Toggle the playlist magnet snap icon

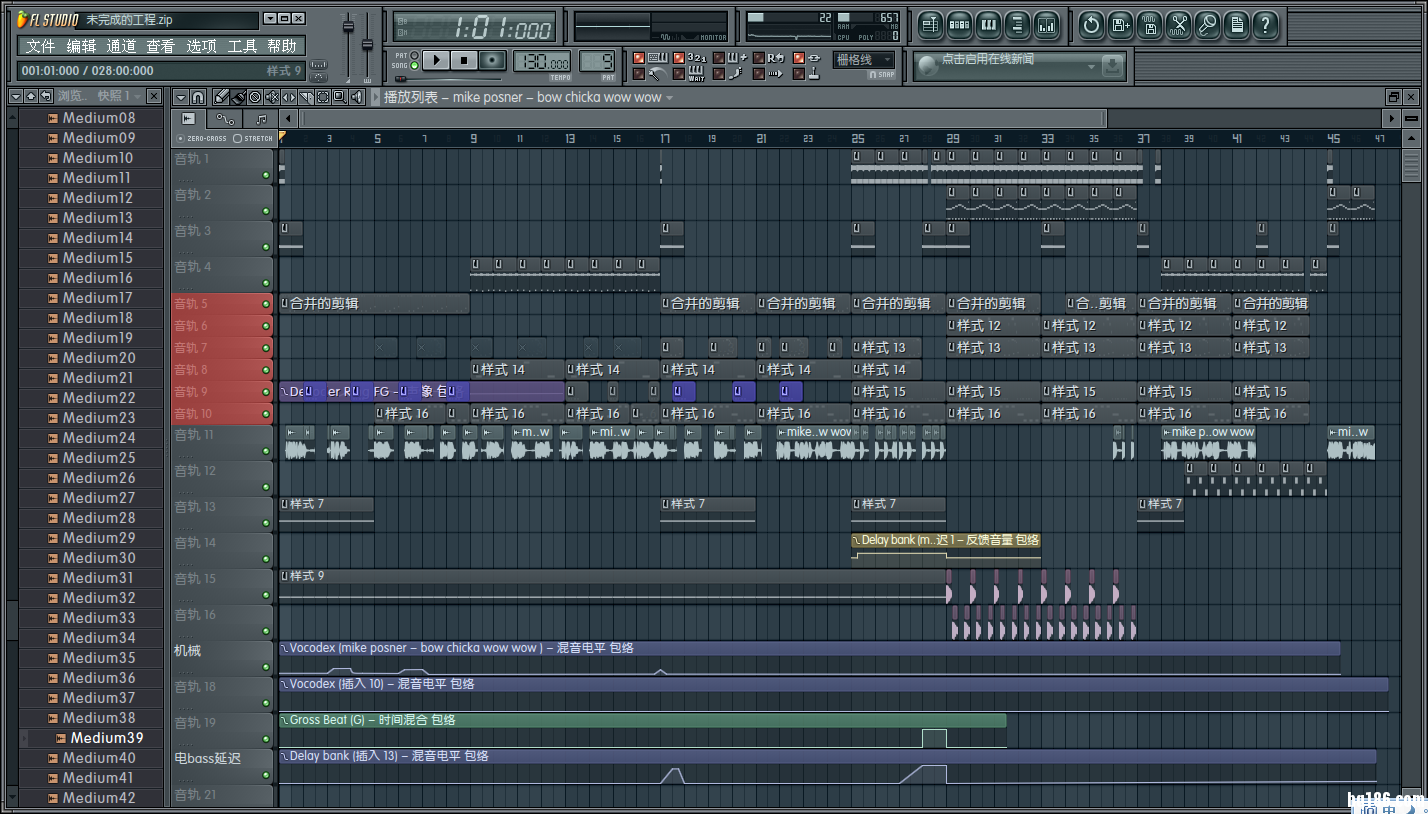coord(198,96)
